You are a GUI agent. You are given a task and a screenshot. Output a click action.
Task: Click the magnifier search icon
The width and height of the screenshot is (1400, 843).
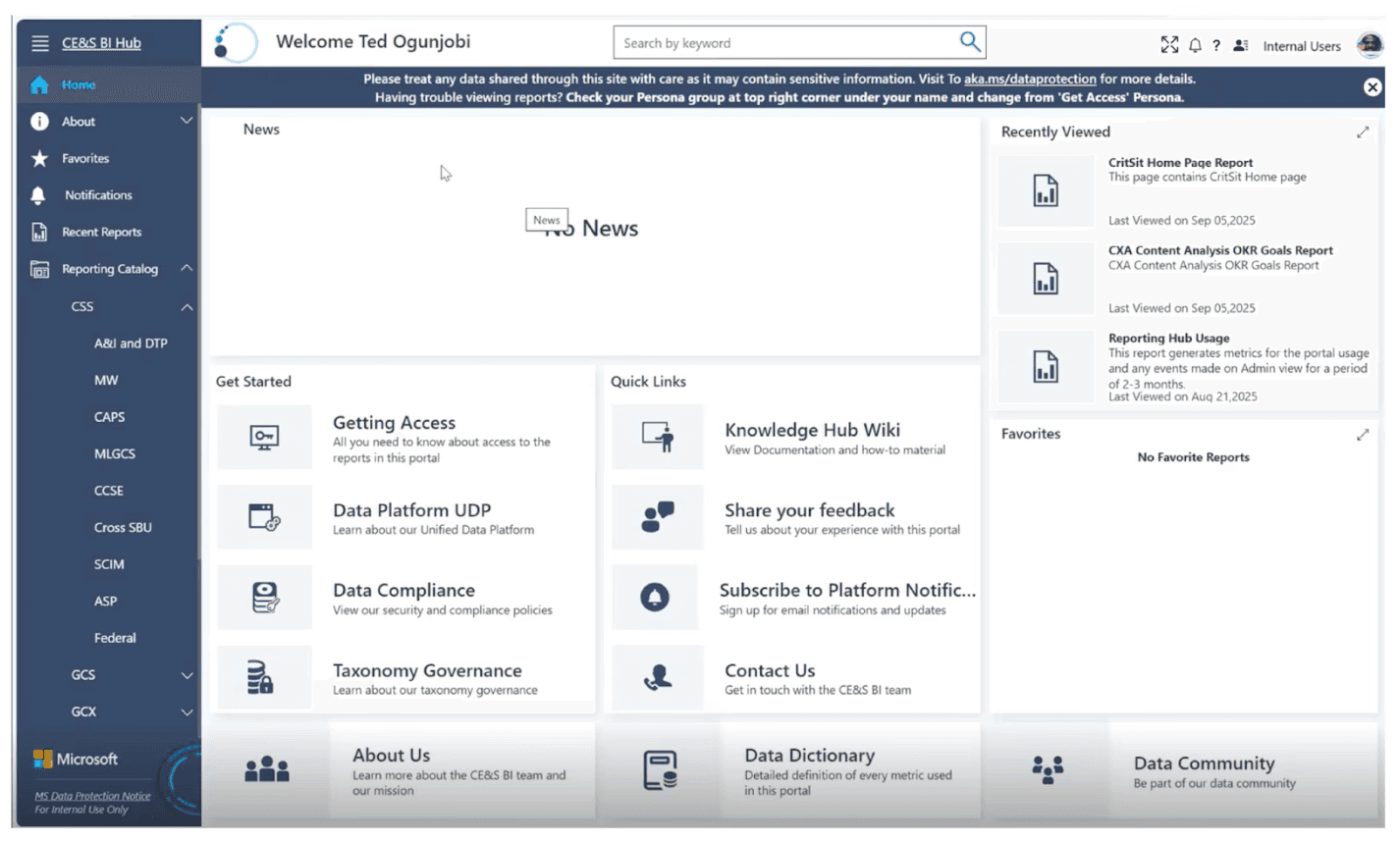pos(969,41)
